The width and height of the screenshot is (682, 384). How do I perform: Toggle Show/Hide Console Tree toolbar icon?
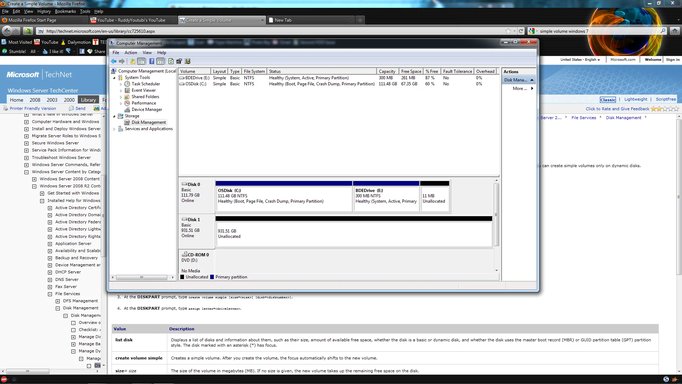(141, 61)
